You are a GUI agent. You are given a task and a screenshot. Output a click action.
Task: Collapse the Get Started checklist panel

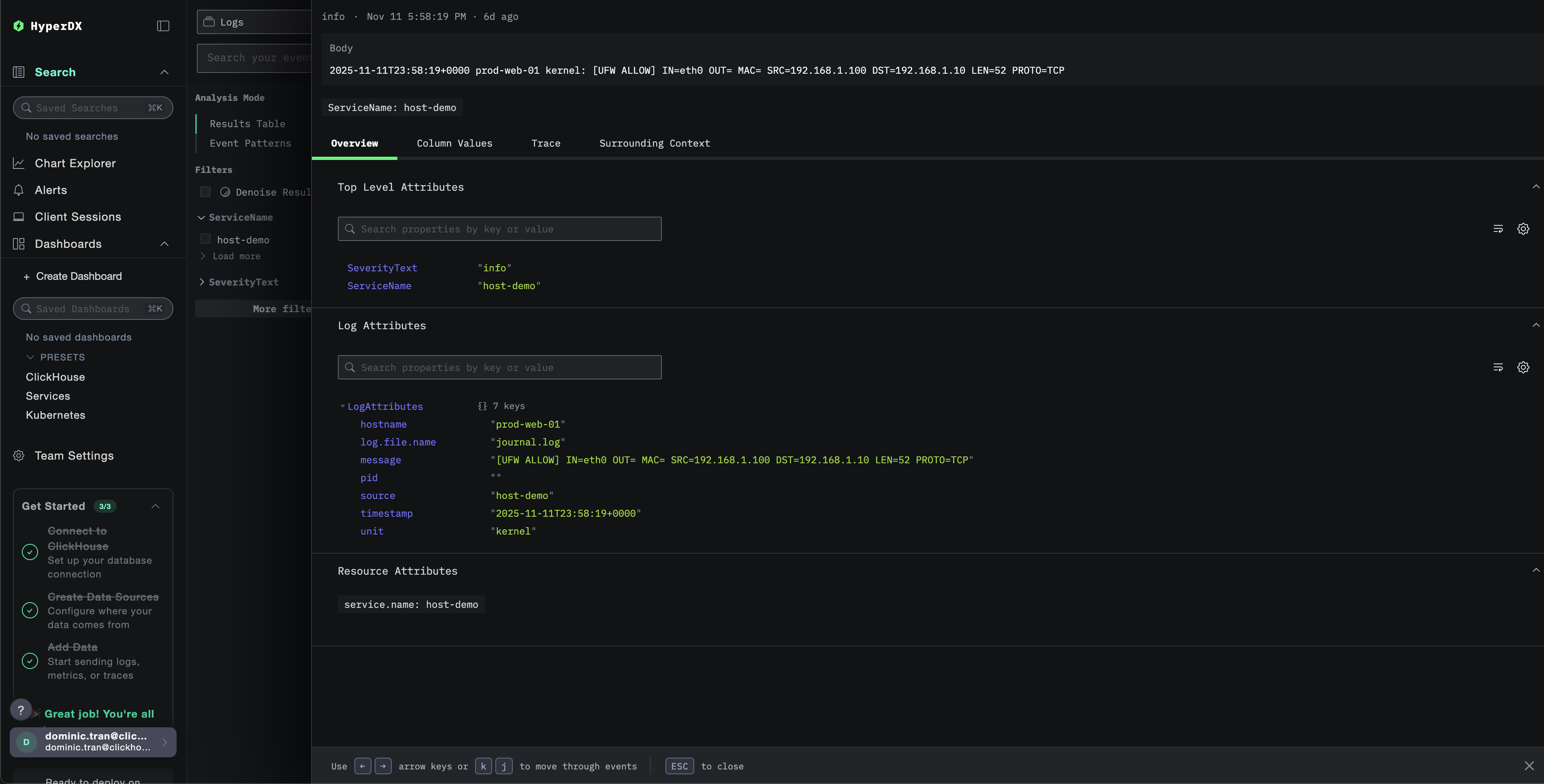click(x=156, y=507)
